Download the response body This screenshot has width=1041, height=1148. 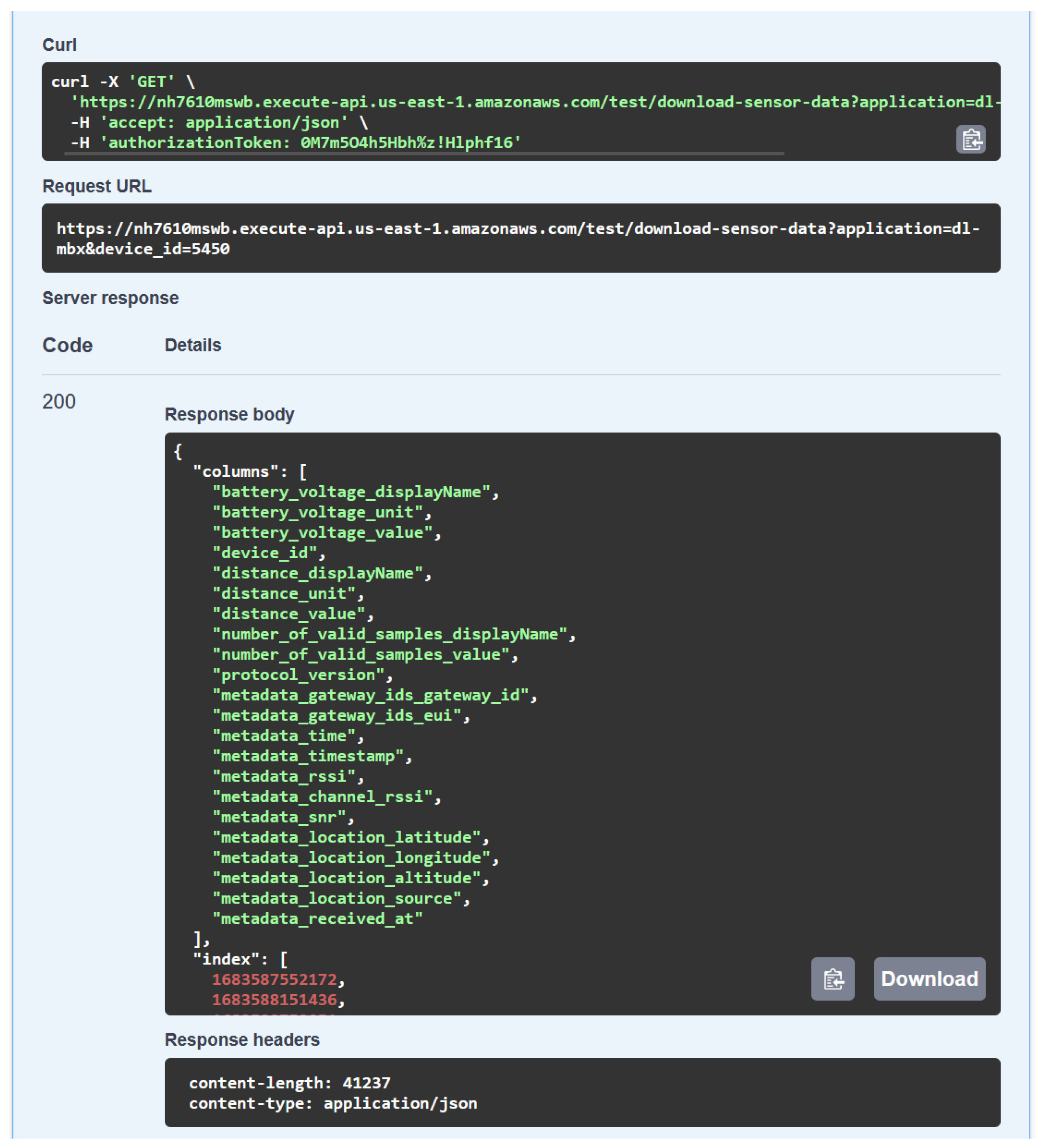point(929,979)
